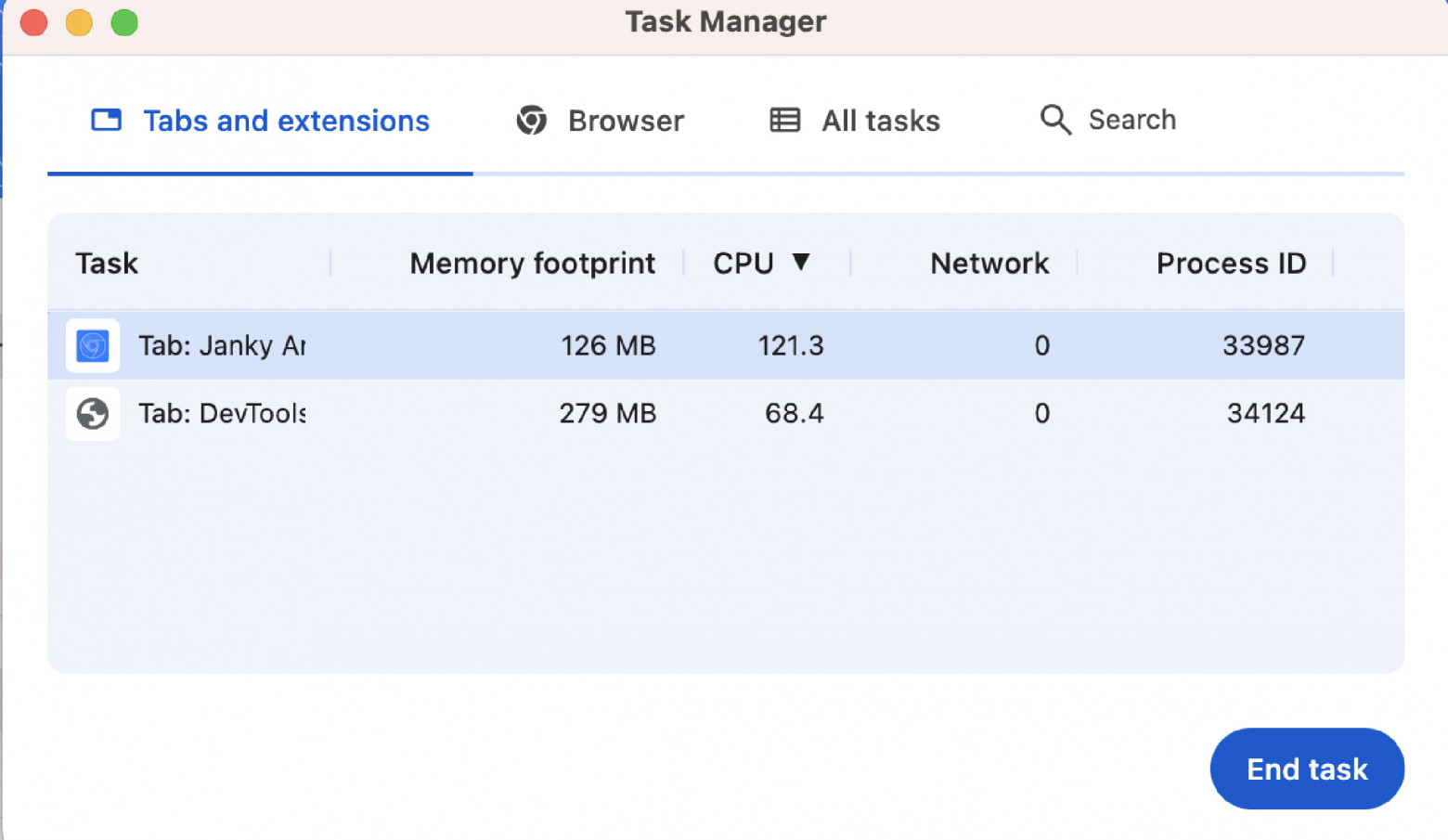
Task: Click the Chrome logo icon beside Browser
Action: coord(531,120)
